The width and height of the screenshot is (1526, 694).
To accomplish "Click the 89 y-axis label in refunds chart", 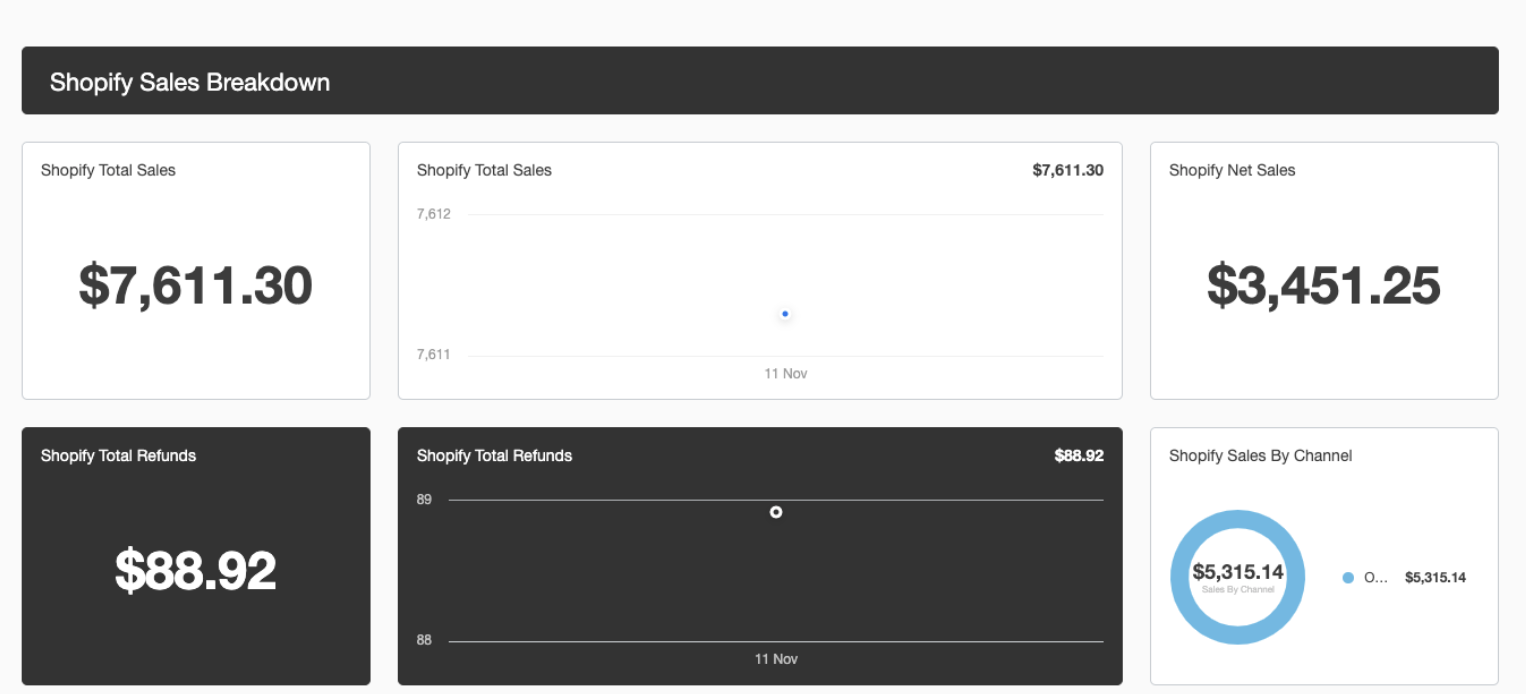I will tap(424, 499).
